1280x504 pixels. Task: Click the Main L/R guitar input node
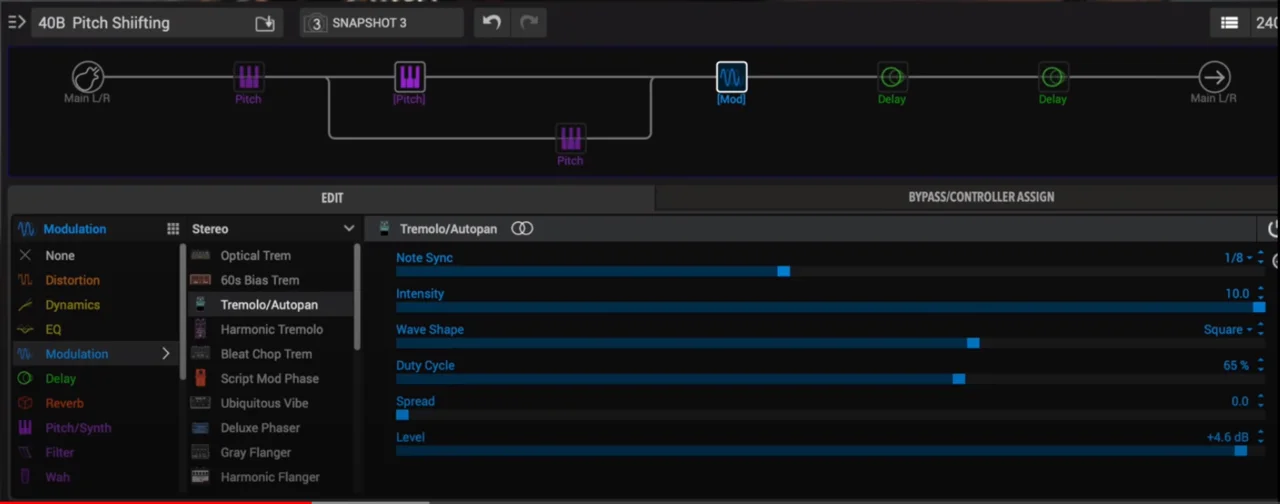[88, 77]
